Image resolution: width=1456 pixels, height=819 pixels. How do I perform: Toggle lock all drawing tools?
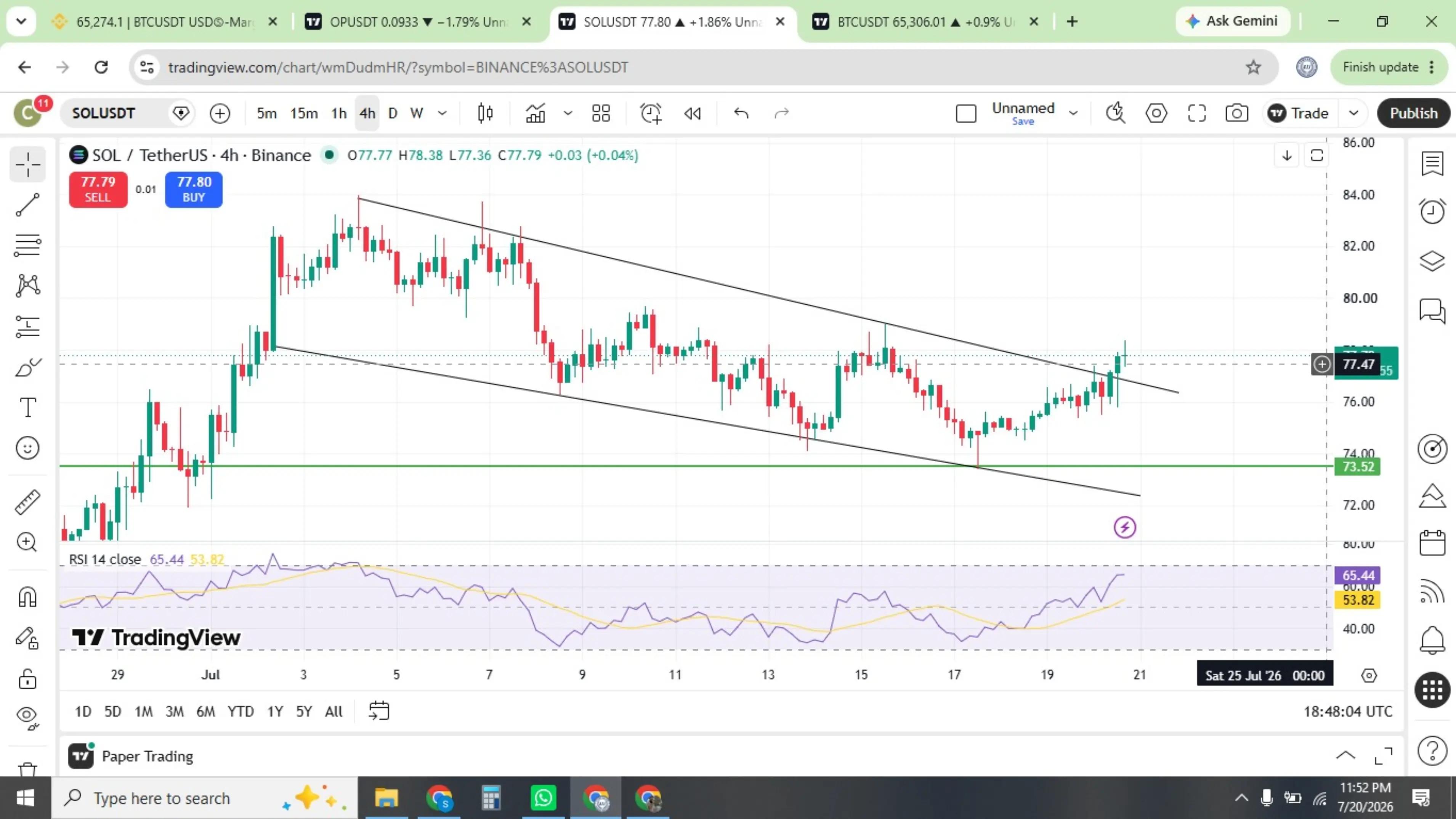click(x=27, y=679)
